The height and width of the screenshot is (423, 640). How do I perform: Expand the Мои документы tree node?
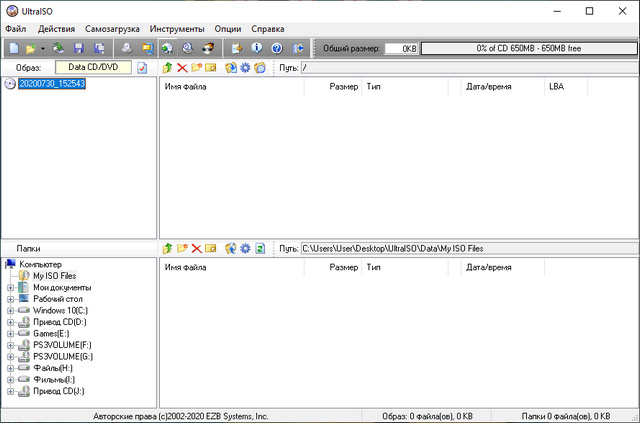click(x=10, y=288)
